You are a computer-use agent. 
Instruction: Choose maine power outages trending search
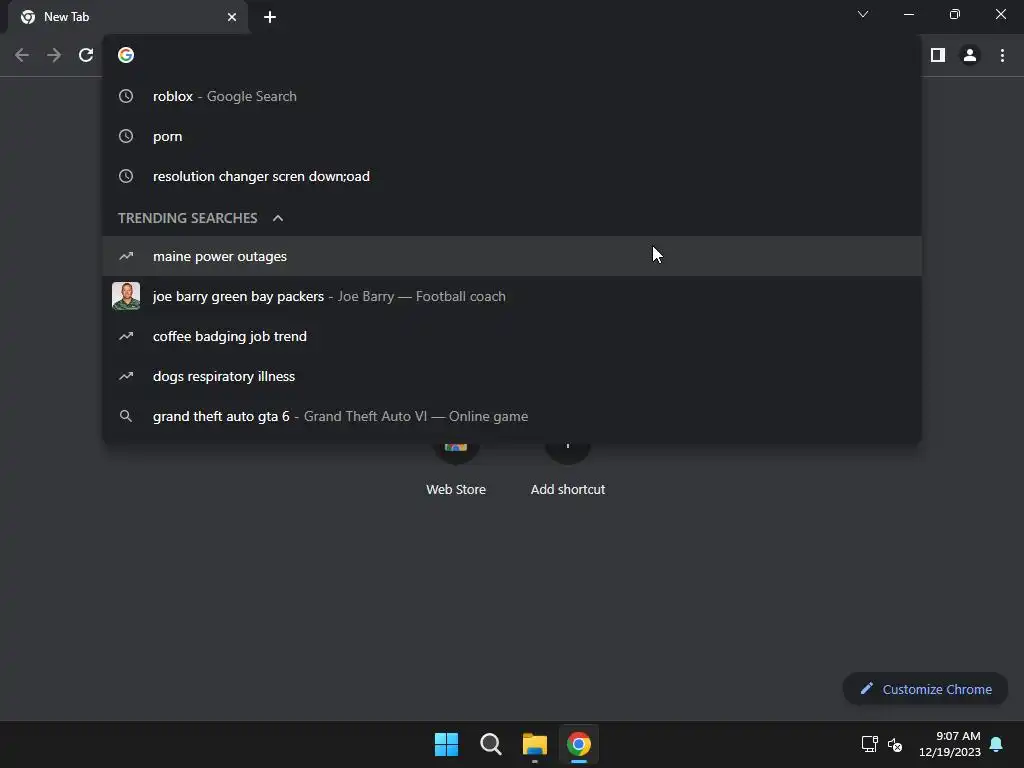(x=512, y=256)
